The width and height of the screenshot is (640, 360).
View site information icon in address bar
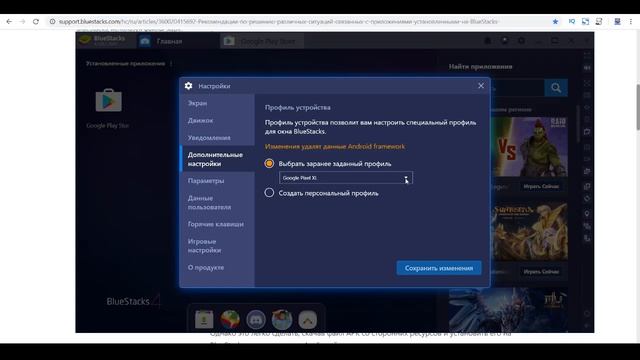pos(52,22)
